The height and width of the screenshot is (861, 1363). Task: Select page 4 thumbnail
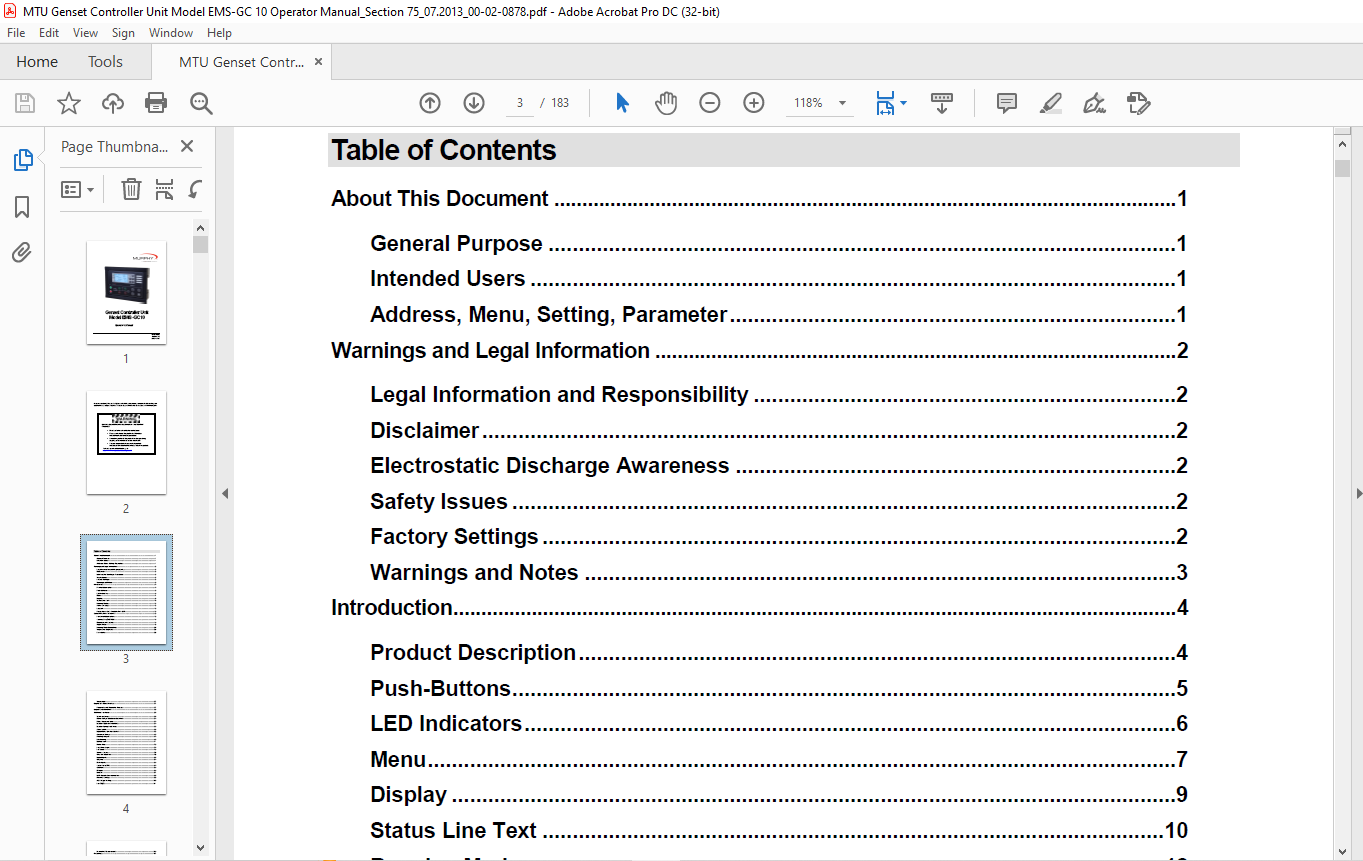click(x=126, y=742)
